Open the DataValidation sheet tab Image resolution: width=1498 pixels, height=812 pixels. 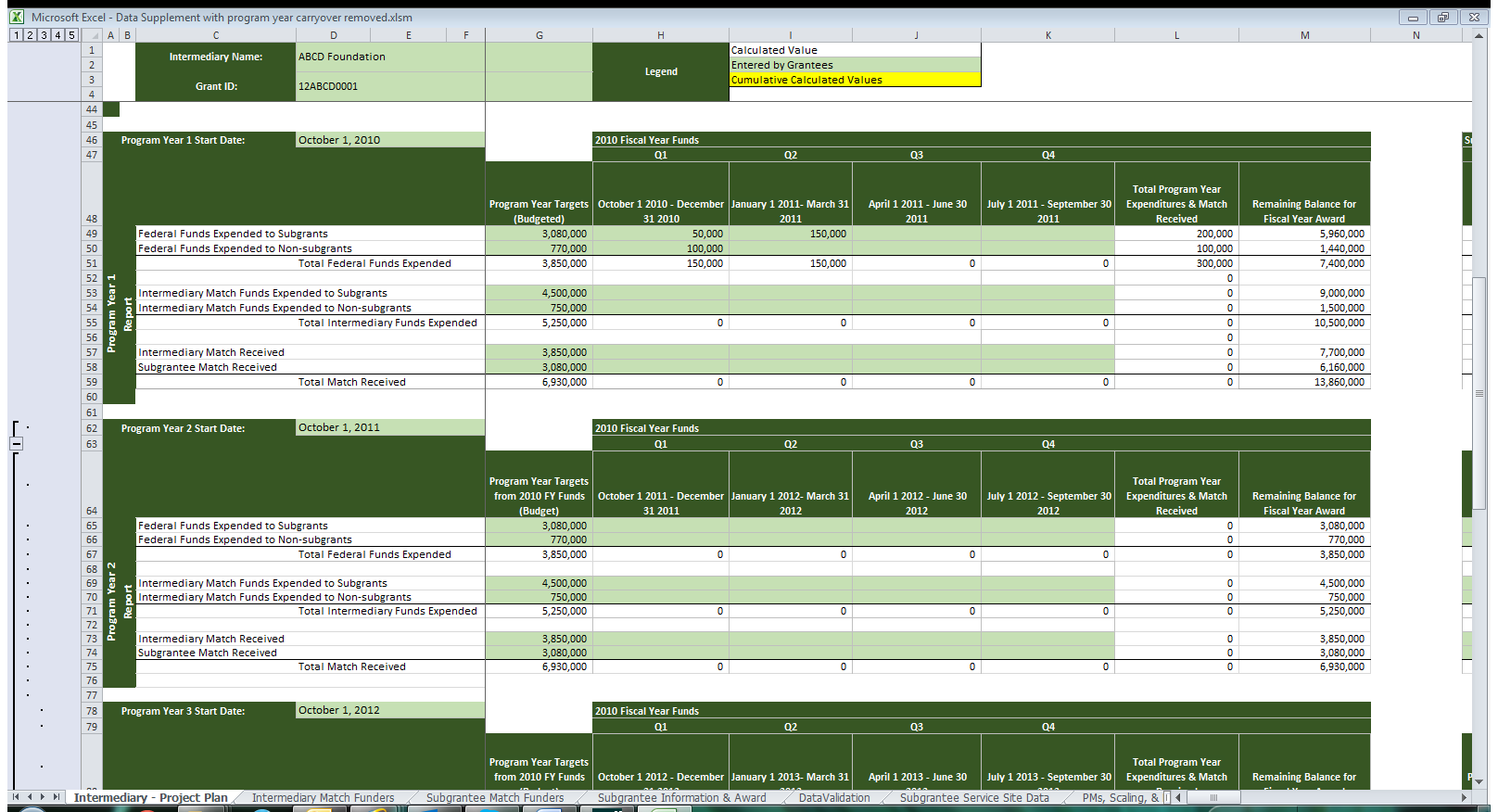pyautogui.click(x=834, y=797)
